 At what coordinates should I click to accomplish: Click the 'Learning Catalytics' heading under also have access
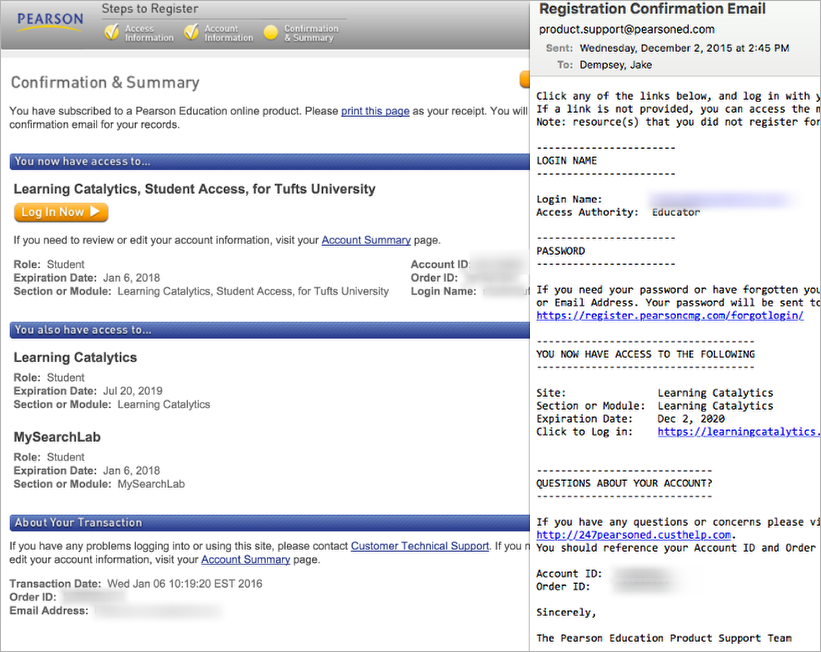click(75, 357)
